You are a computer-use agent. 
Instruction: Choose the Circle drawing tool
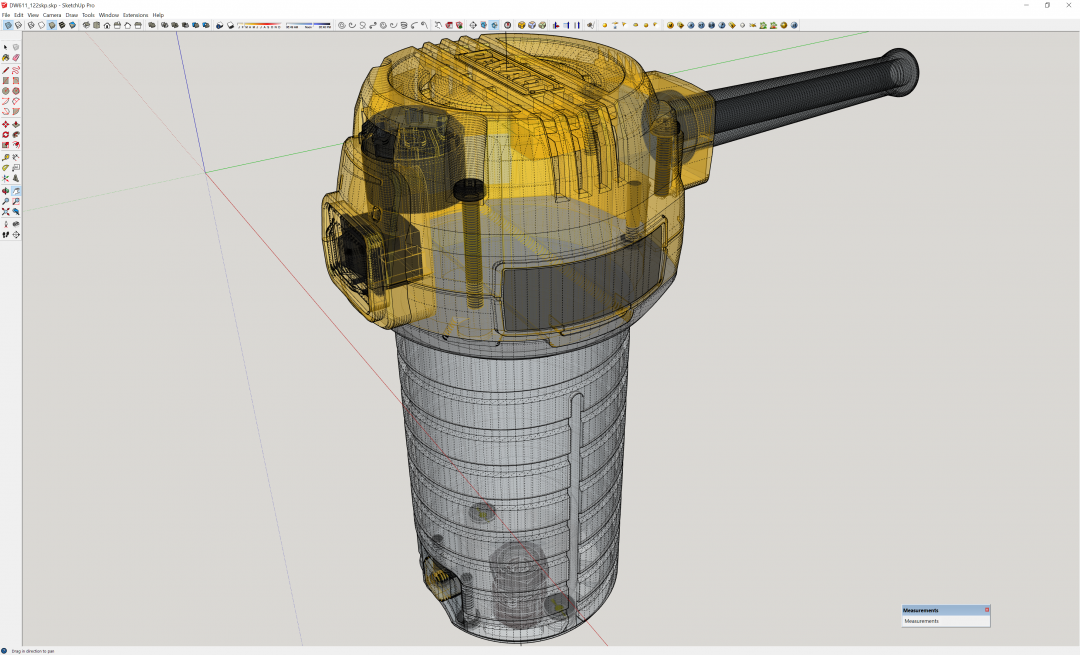tap(6, 91)
